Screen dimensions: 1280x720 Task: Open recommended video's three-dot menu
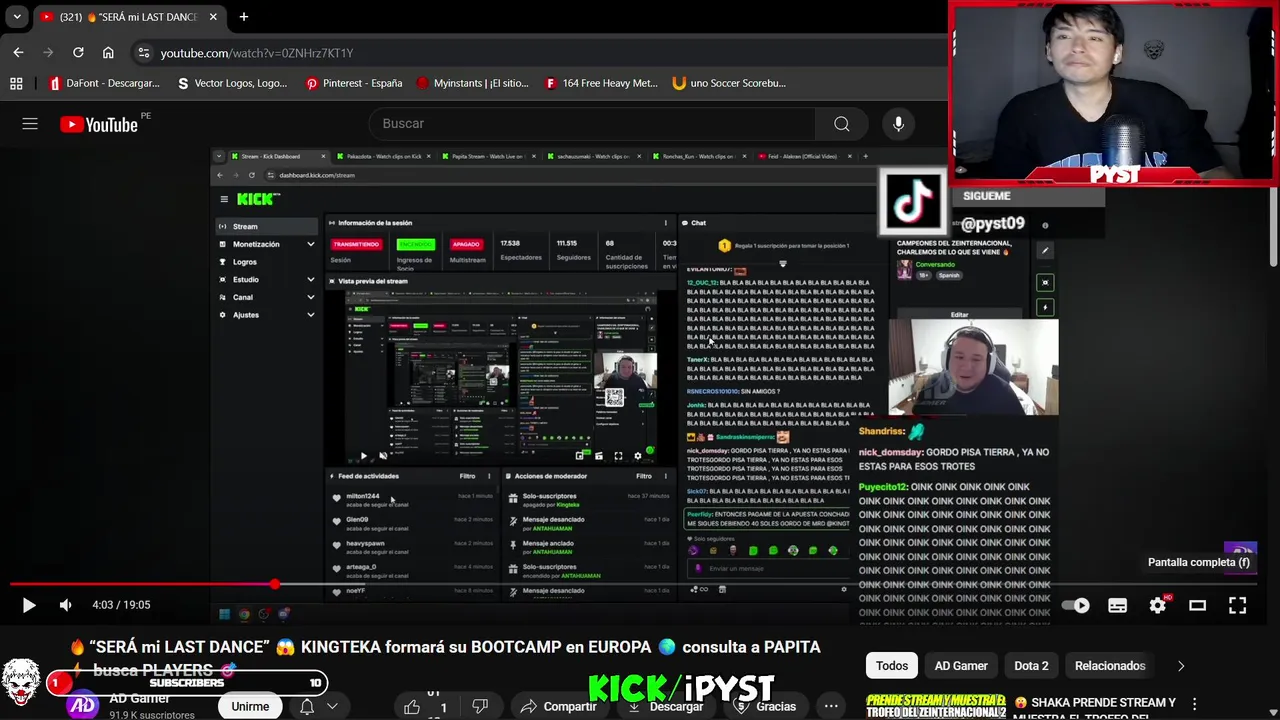click(1194, 704)
